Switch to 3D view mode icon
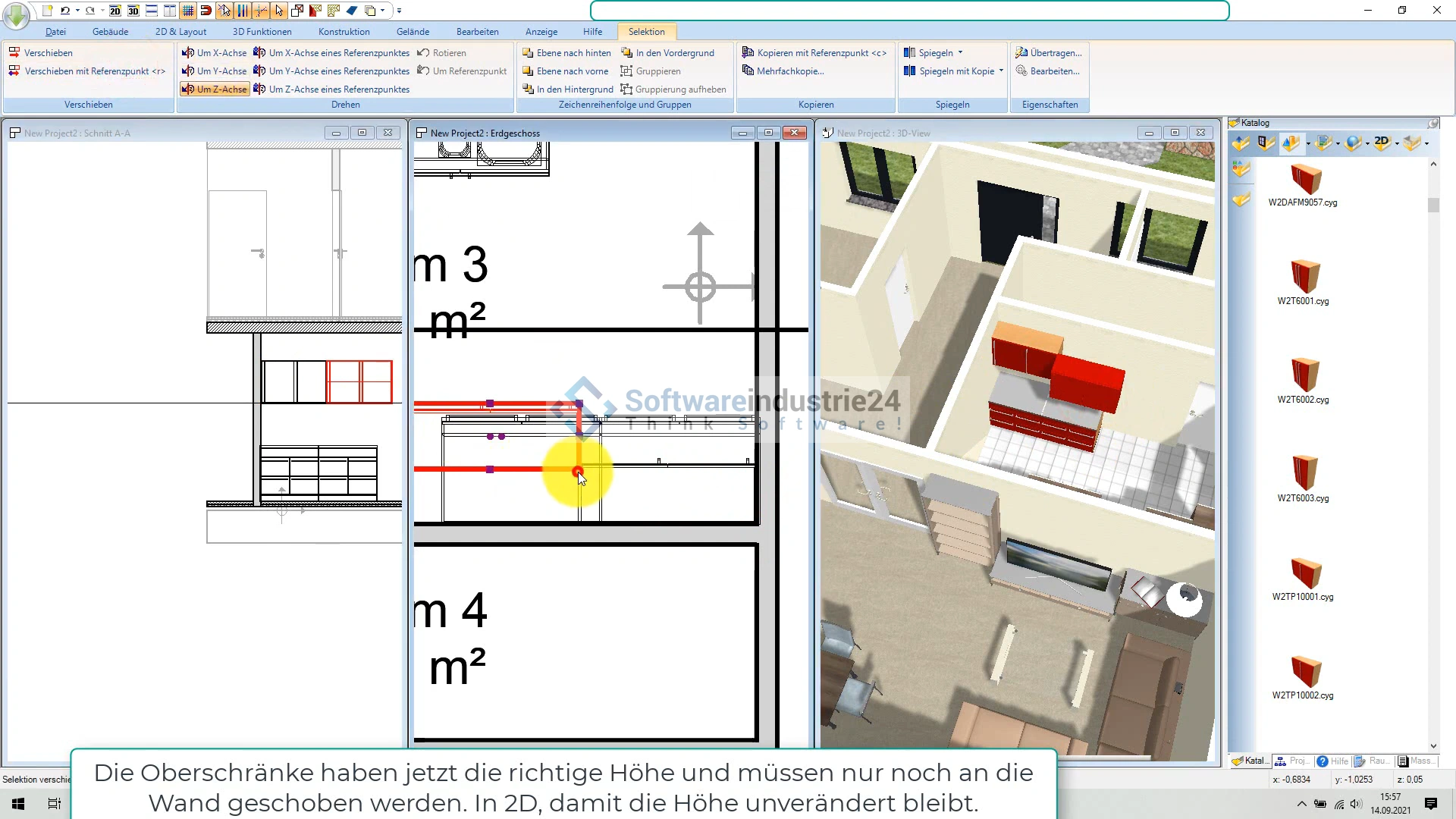1456x819 pixels. [x=133, y=11]
